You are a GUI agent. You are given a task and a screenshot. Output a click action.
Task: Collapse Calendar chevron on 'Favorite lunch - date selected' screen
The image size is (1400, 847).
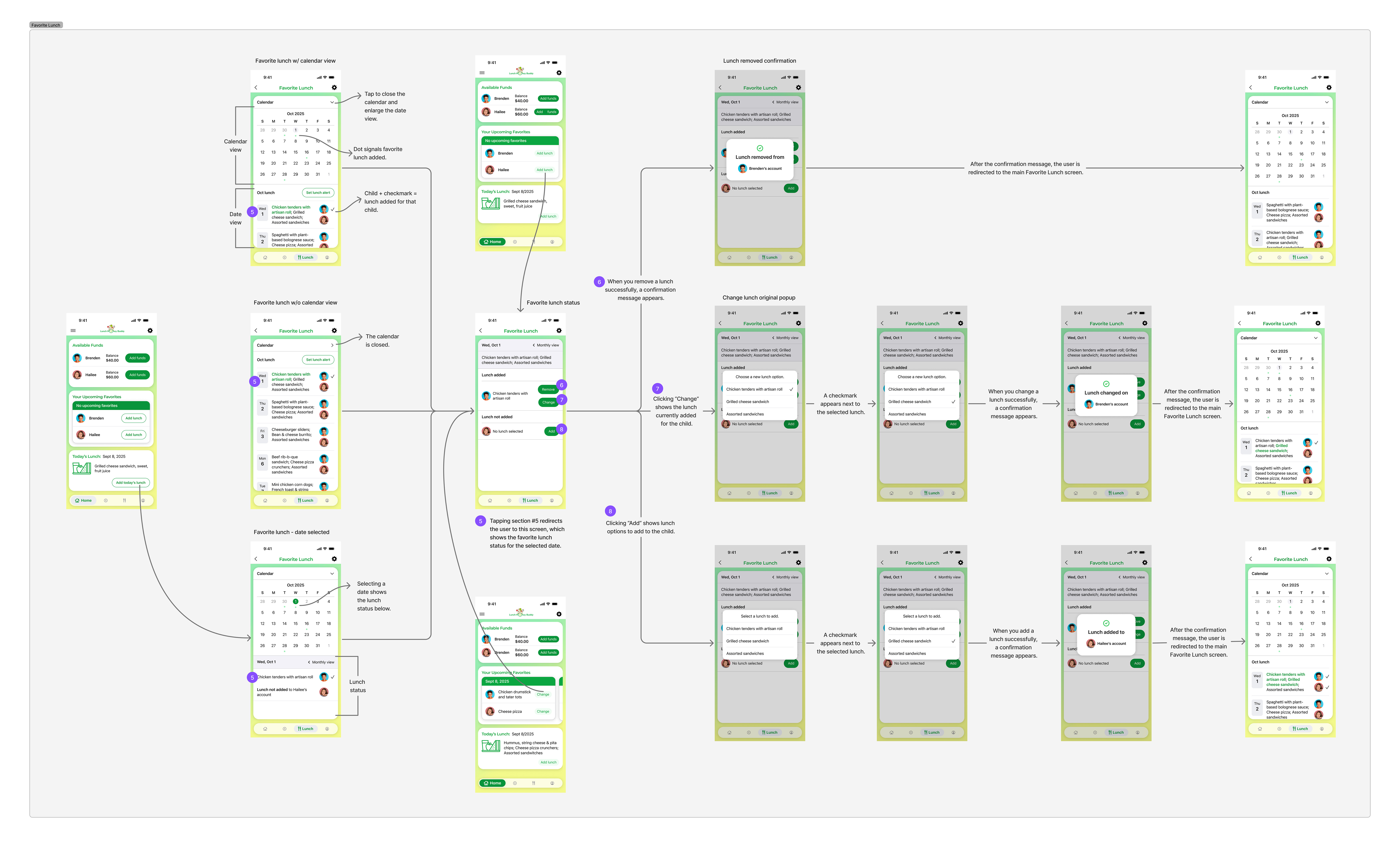click(332, 574)
